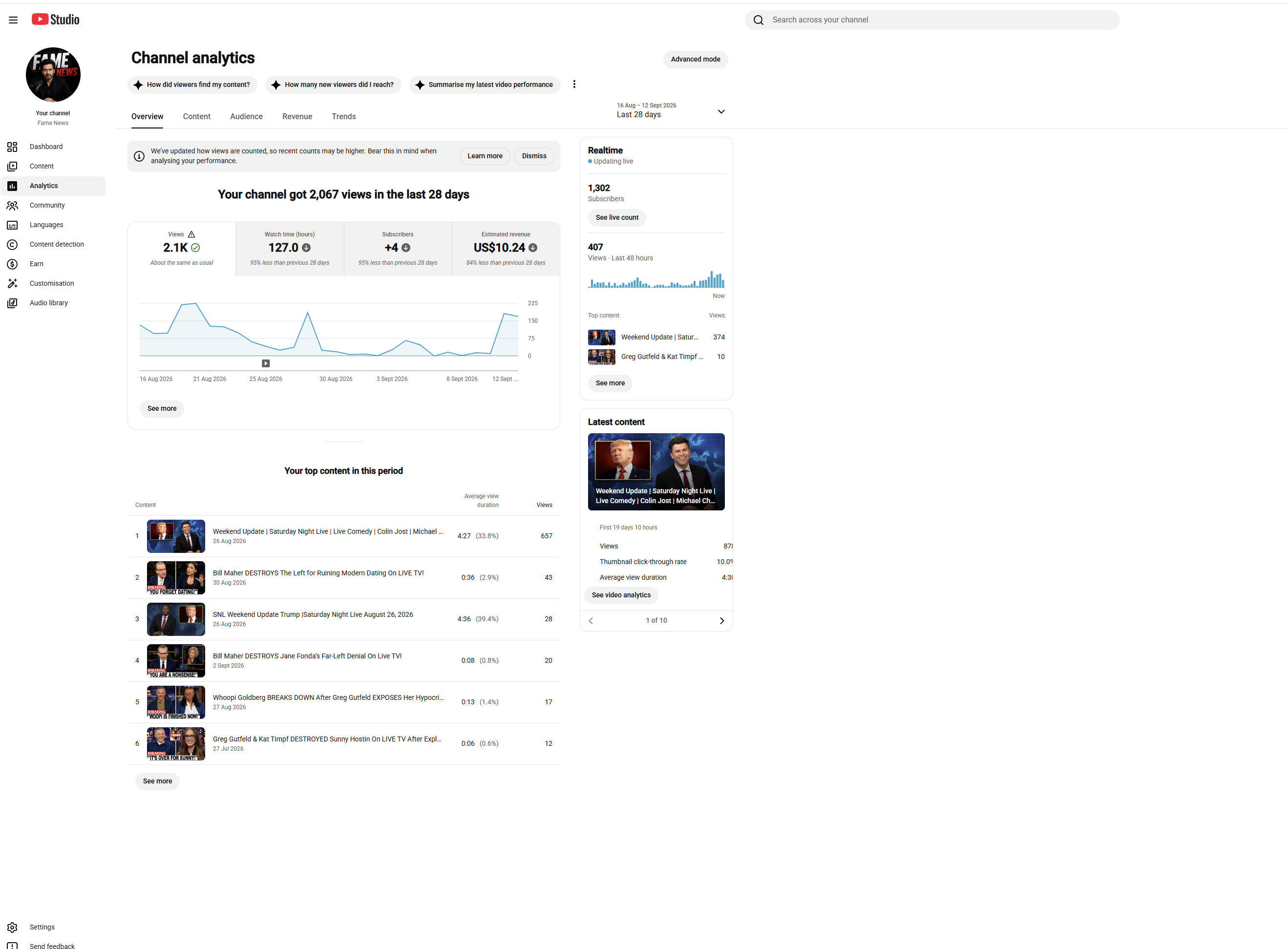
Task: Click the warning icon next to Views
Action: [192, 234]
